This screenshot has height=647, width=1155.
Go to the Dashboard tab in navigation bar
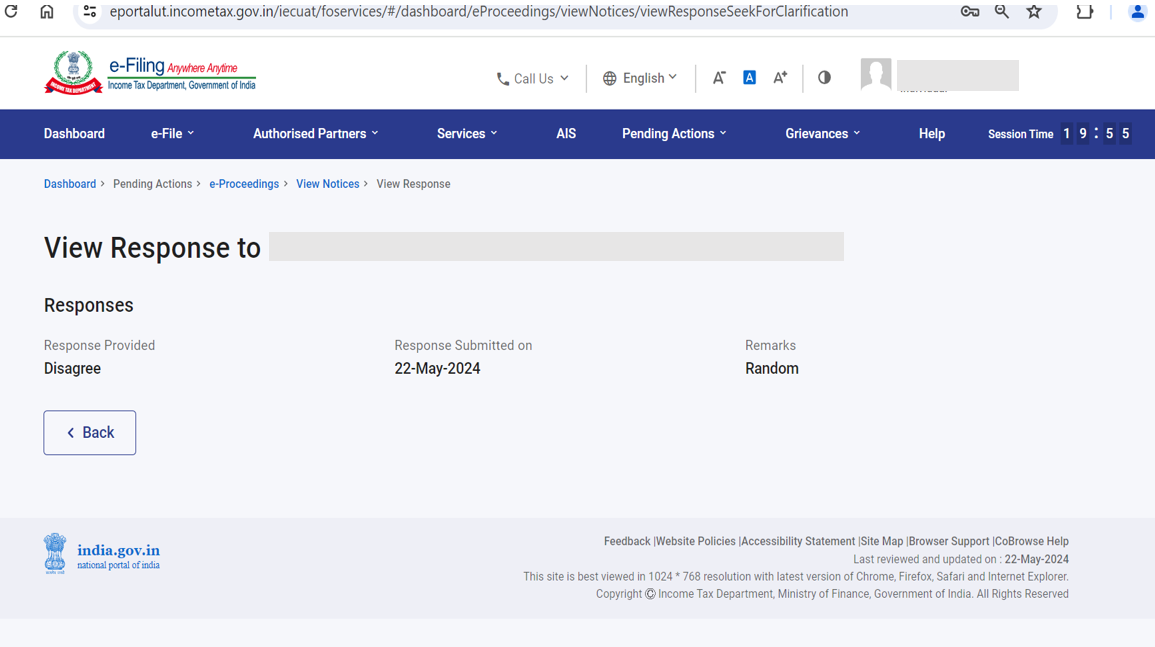coord(74,134)
